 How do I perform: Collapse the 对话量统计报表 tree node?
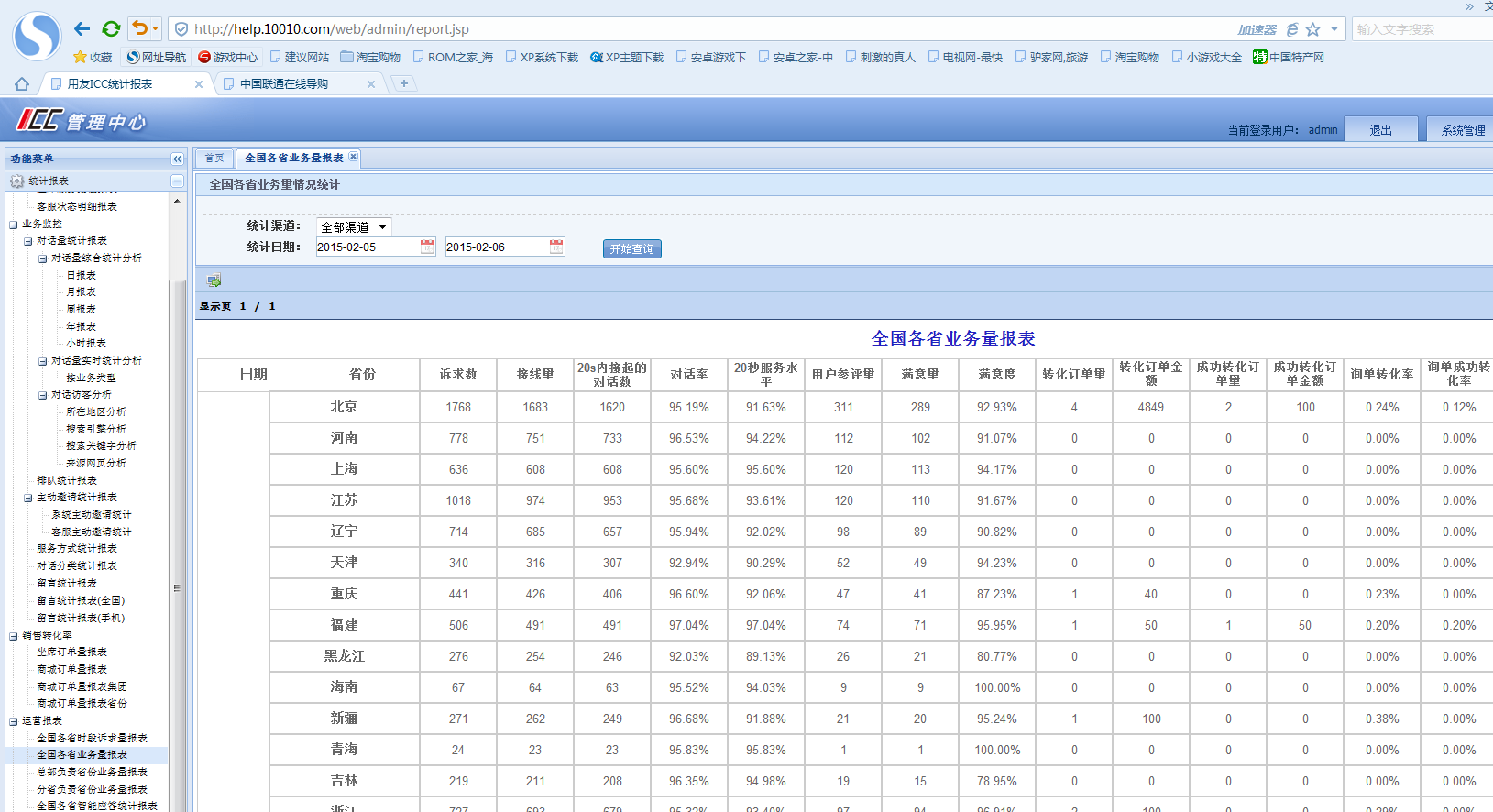point(28,241)
